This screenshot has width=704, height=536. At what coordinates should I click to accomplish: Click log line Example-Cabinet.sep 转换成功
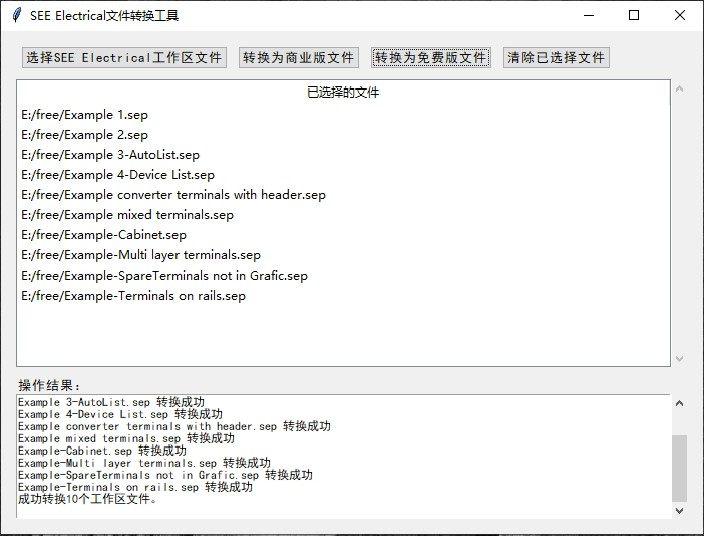(102, 451)
